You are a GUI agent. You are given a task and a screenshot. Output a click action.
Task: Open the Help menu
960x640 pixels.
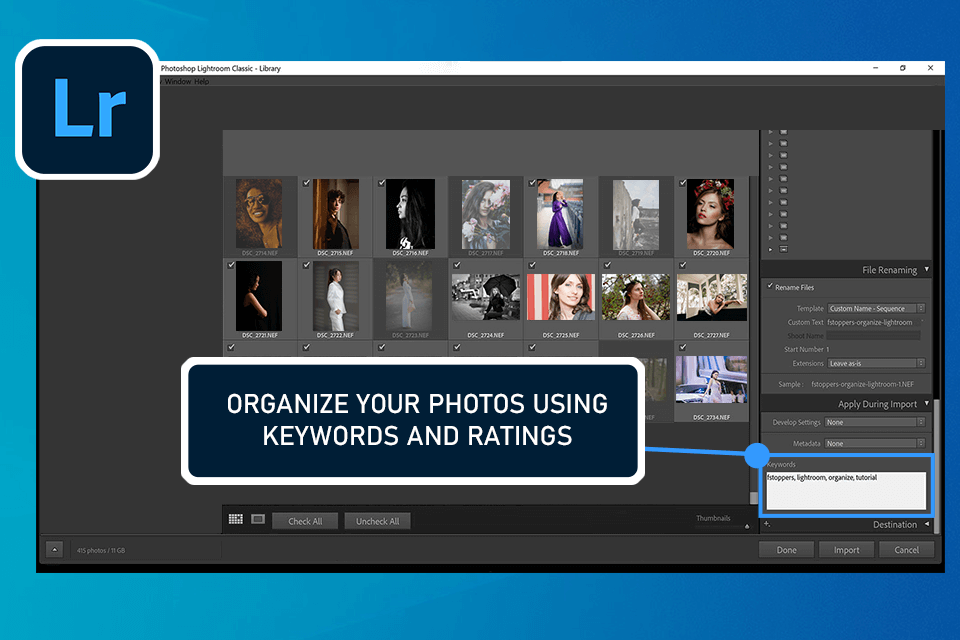(x=201, y=81)
